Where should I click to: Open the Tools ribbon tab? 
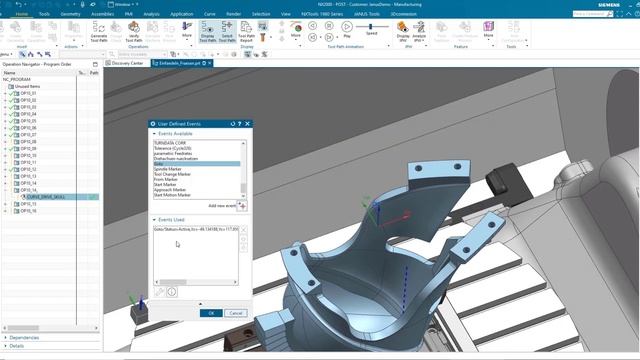tap(44, 14)
